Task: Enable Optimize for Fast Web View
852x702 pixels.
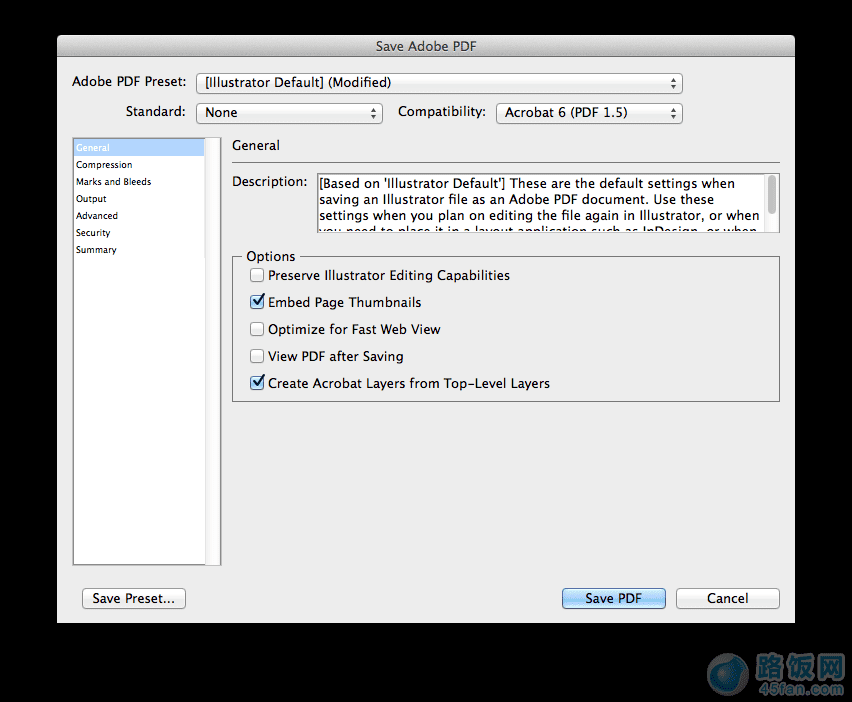Action: tap(257, 329)
